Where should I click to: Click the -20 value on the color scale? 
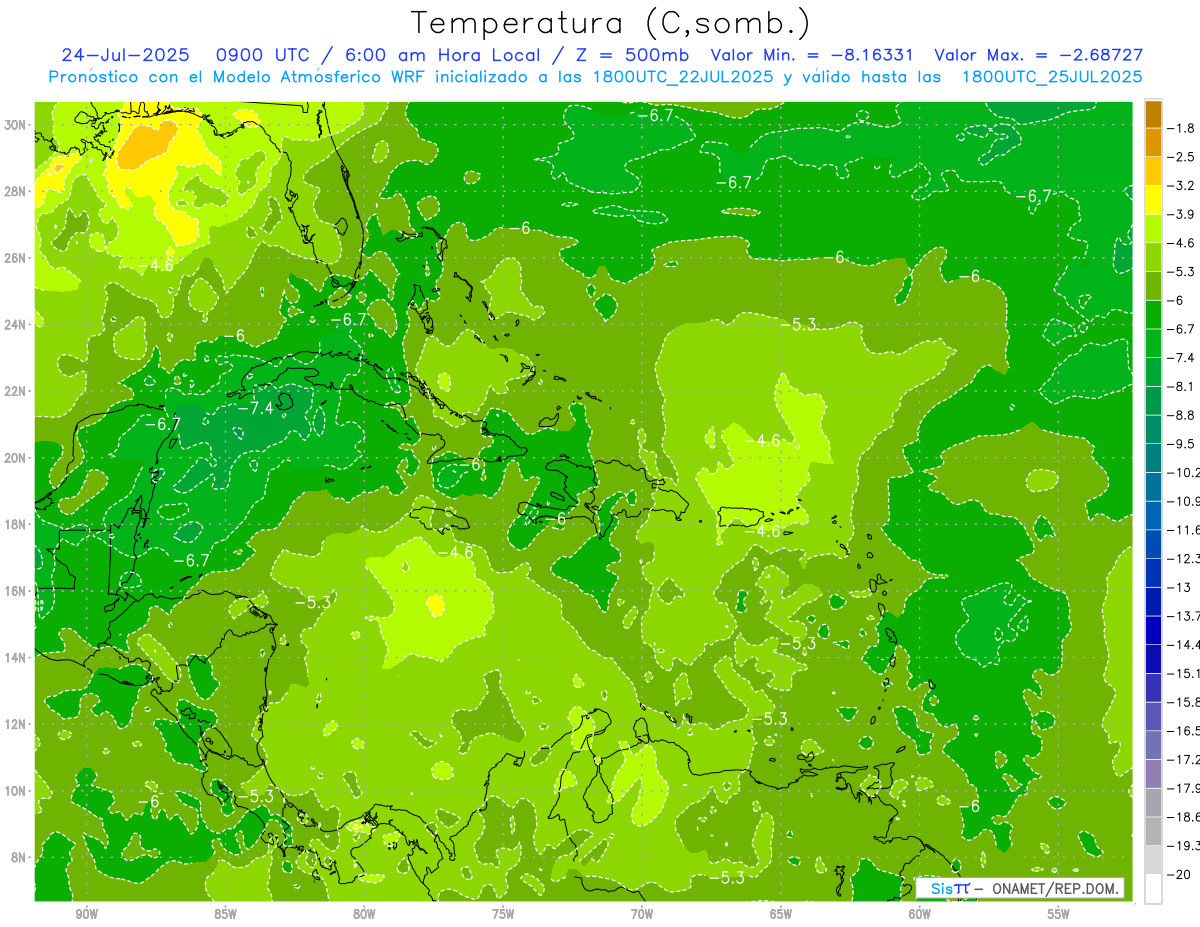pos(1180,874)
